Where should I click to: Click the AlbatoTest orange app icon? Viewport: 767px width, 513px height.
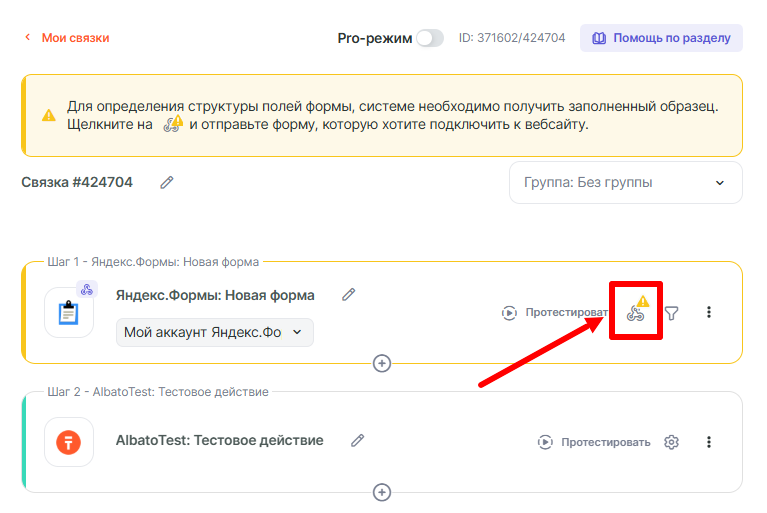[x=69, y=442]
